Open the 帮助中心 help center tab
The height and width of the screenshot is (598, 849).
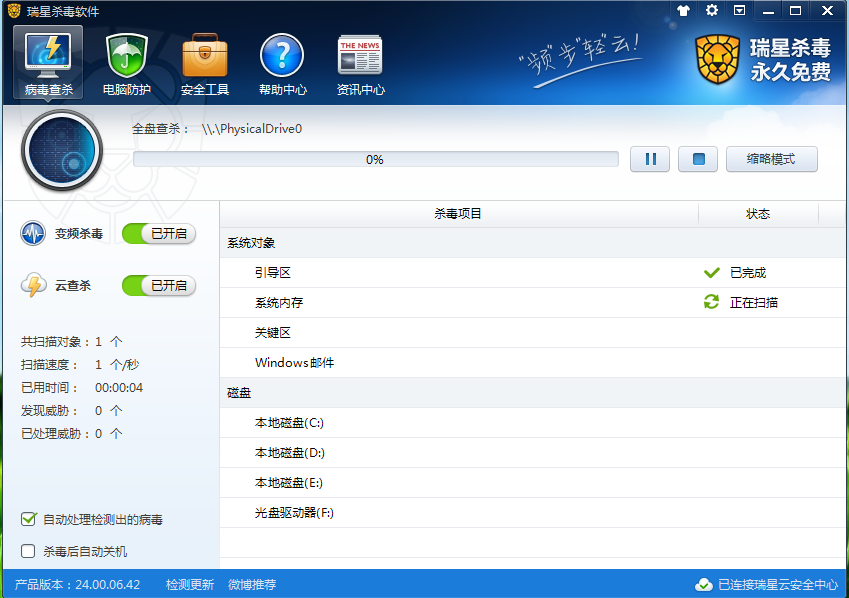pos(283,62)
